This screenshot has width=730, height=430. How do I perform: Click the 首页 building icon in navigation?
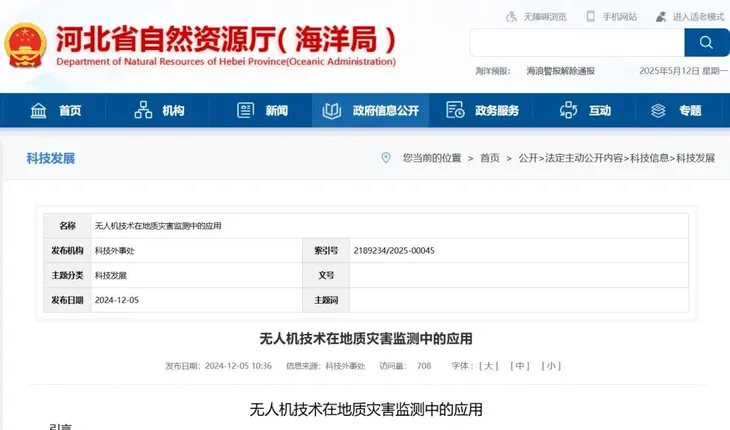[x=39, y=110]
